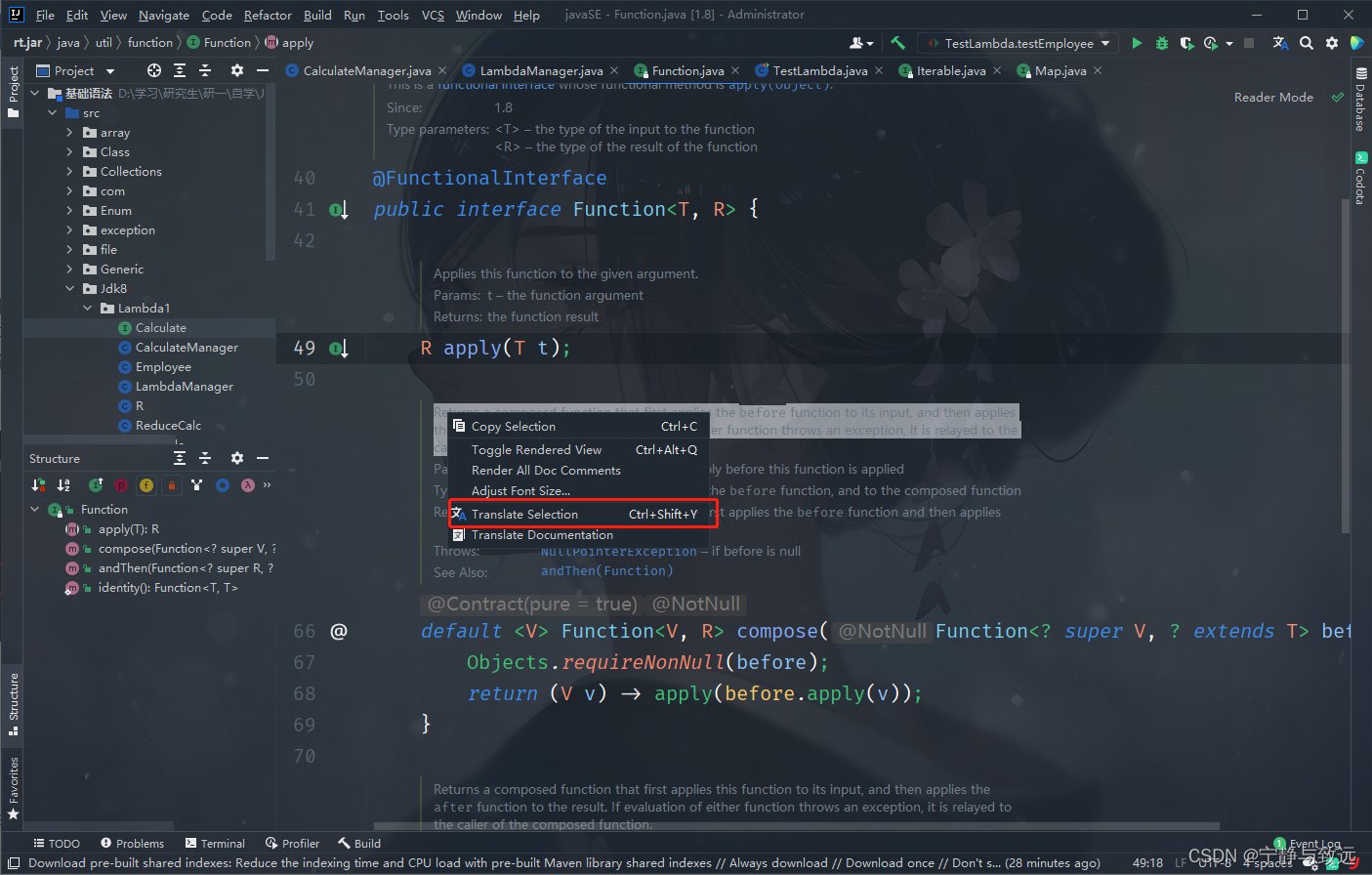1372x875 pixels.
Task: Click the Build project hammer icon
Action: (897, 43)
